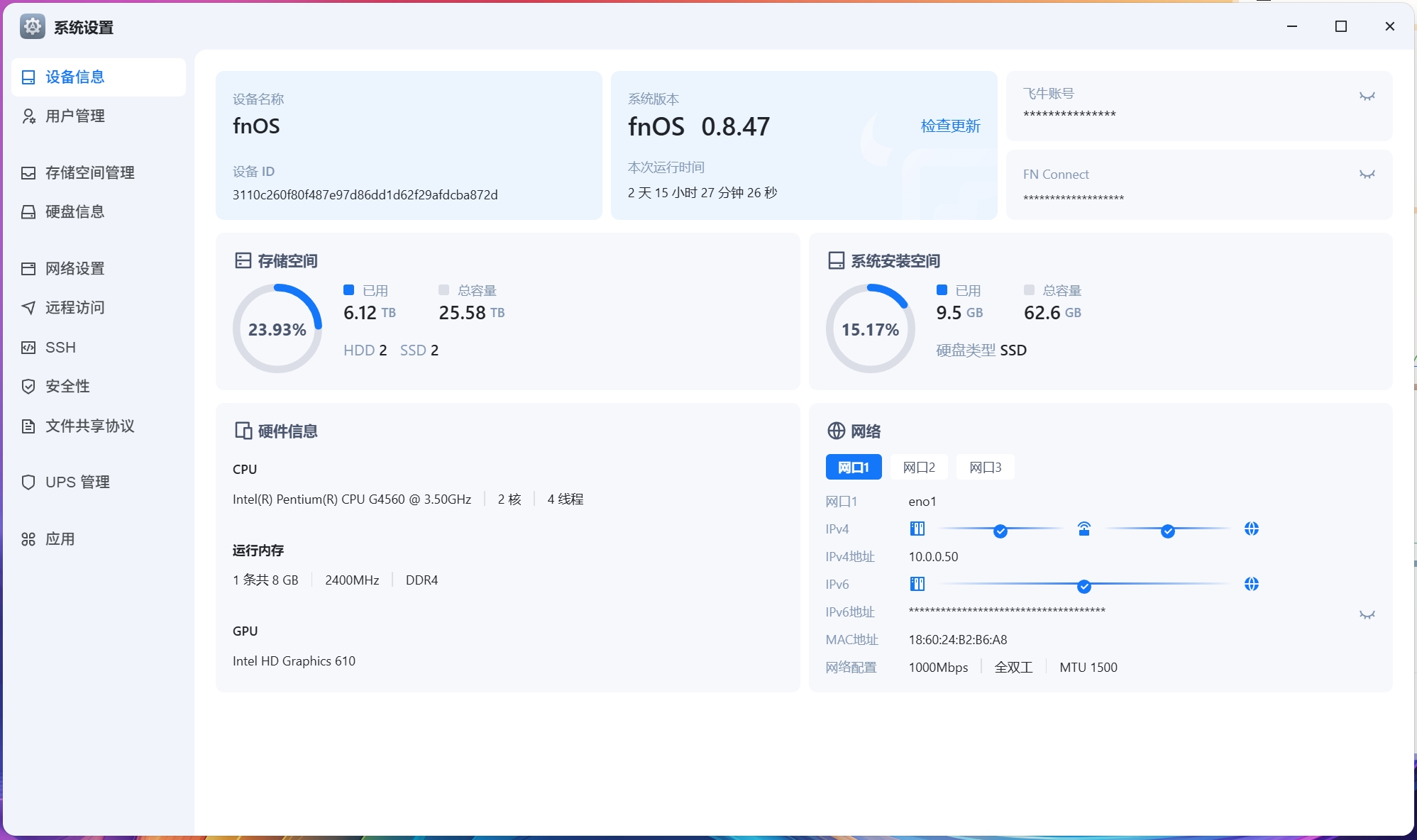Go to 存储空间管理 section
This screenshot has height=840, width=1417.
click(99, 173)
